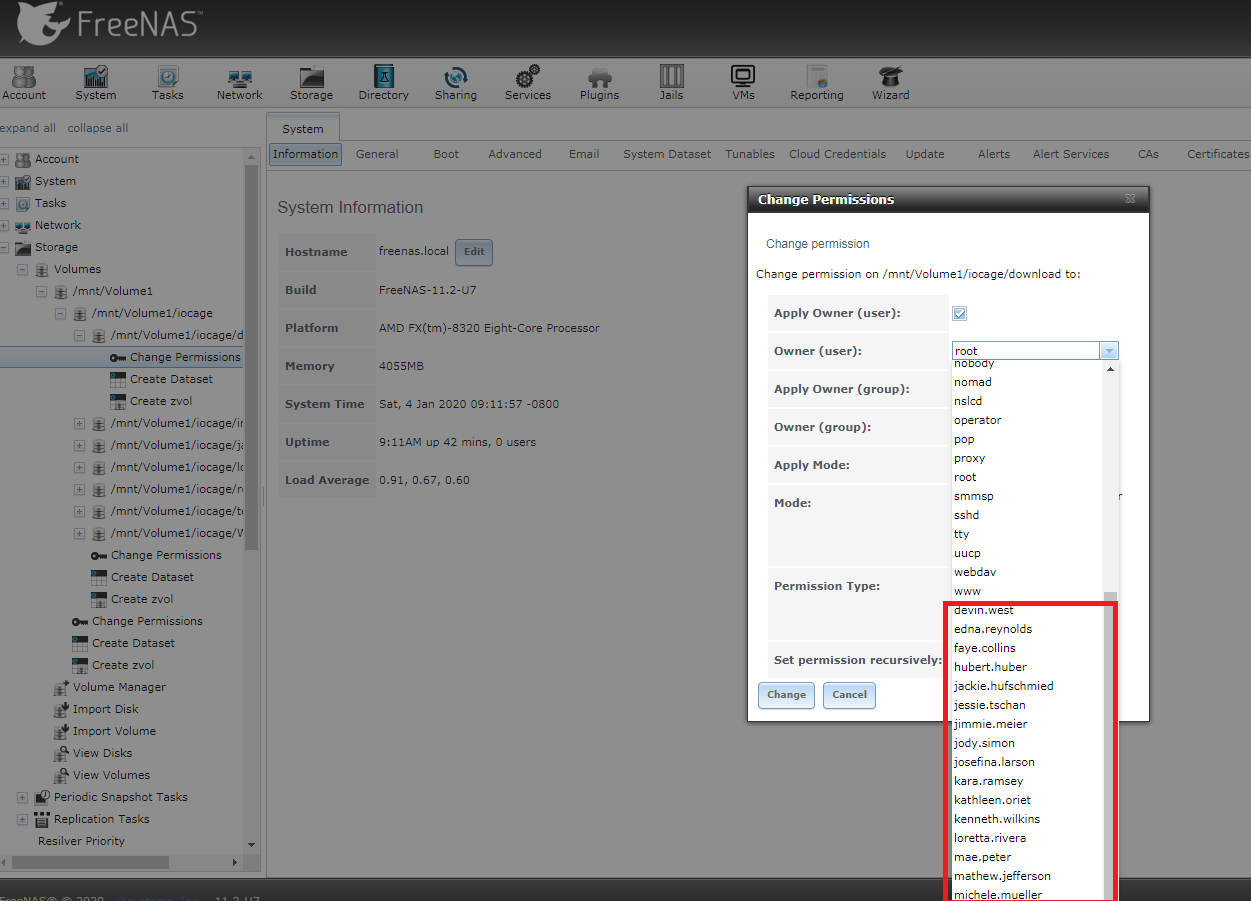Viewport: 1251px width, 901px height.
Task: Click Cancel in Change Permissions dialog
Action: pyautogui.click(x=849, y=695)
